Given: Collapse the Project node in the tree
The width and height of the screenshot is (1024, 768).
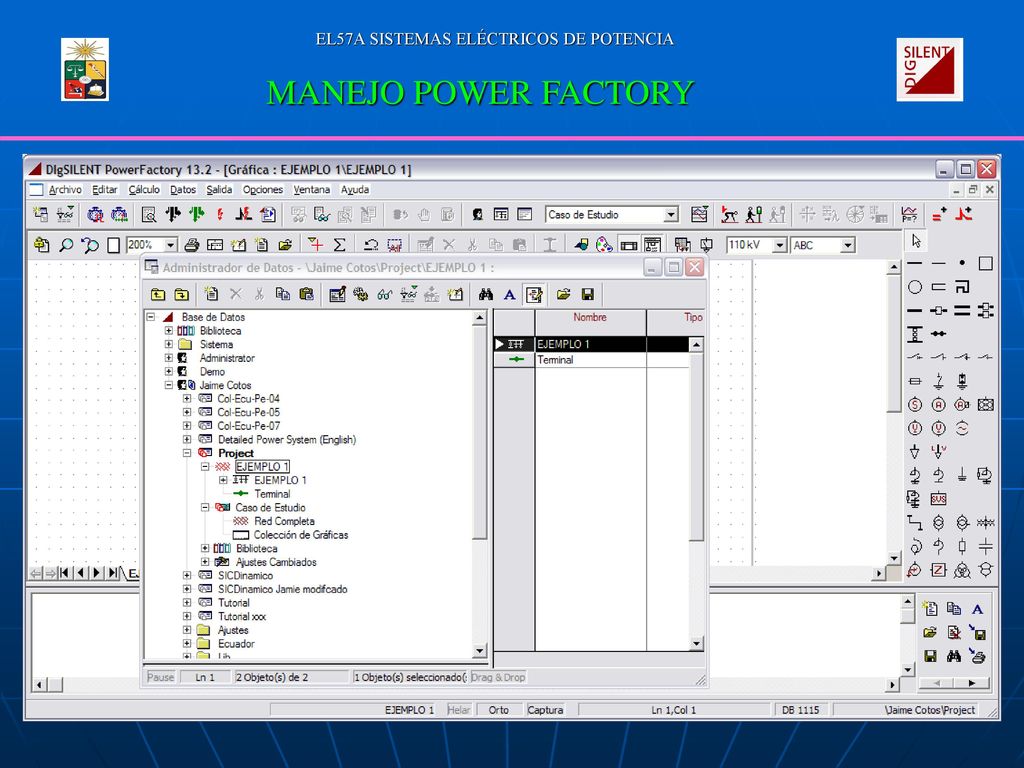Looking at the screenshot, I should 187,453.
